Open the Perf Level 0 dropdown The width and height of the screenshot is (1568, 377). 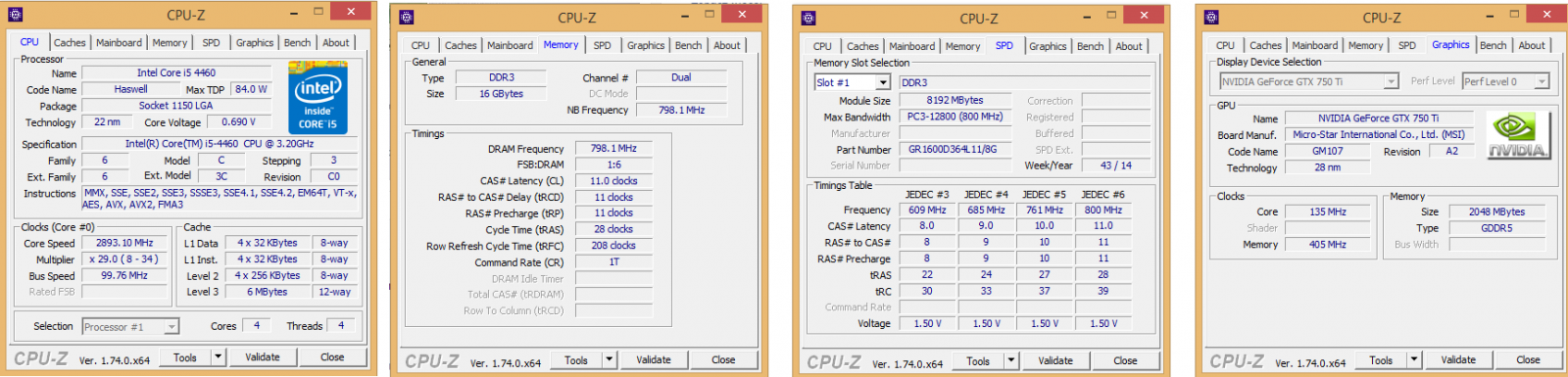(1542, 81)
